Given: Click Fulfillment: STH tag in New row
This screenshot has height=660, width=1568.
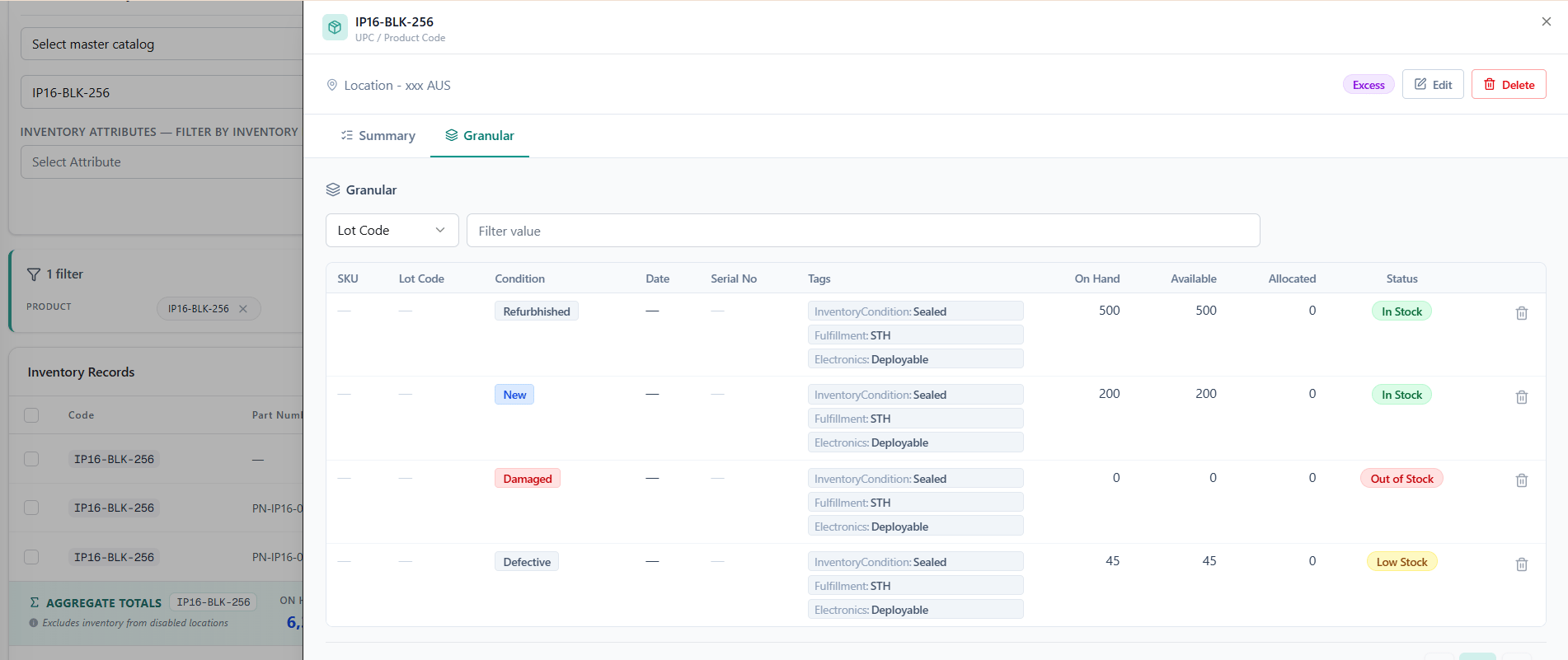Looking at the screenshot, I should (x=915, y=419).
